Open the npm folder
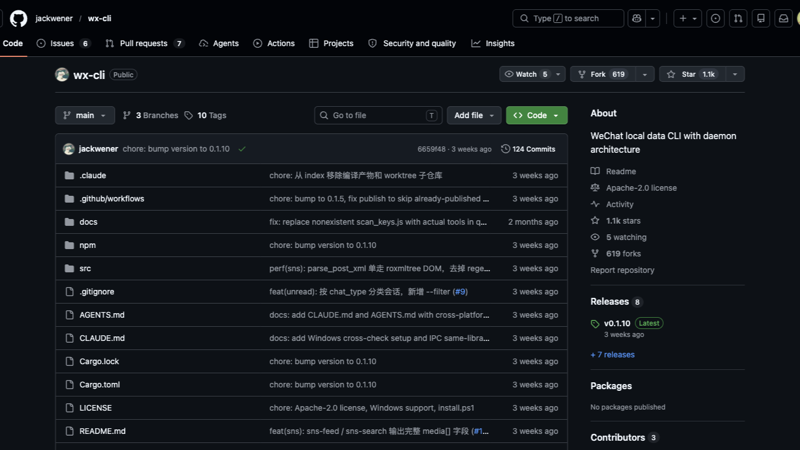Viewport: 800px width, 450px height. (x=87, y=245)
